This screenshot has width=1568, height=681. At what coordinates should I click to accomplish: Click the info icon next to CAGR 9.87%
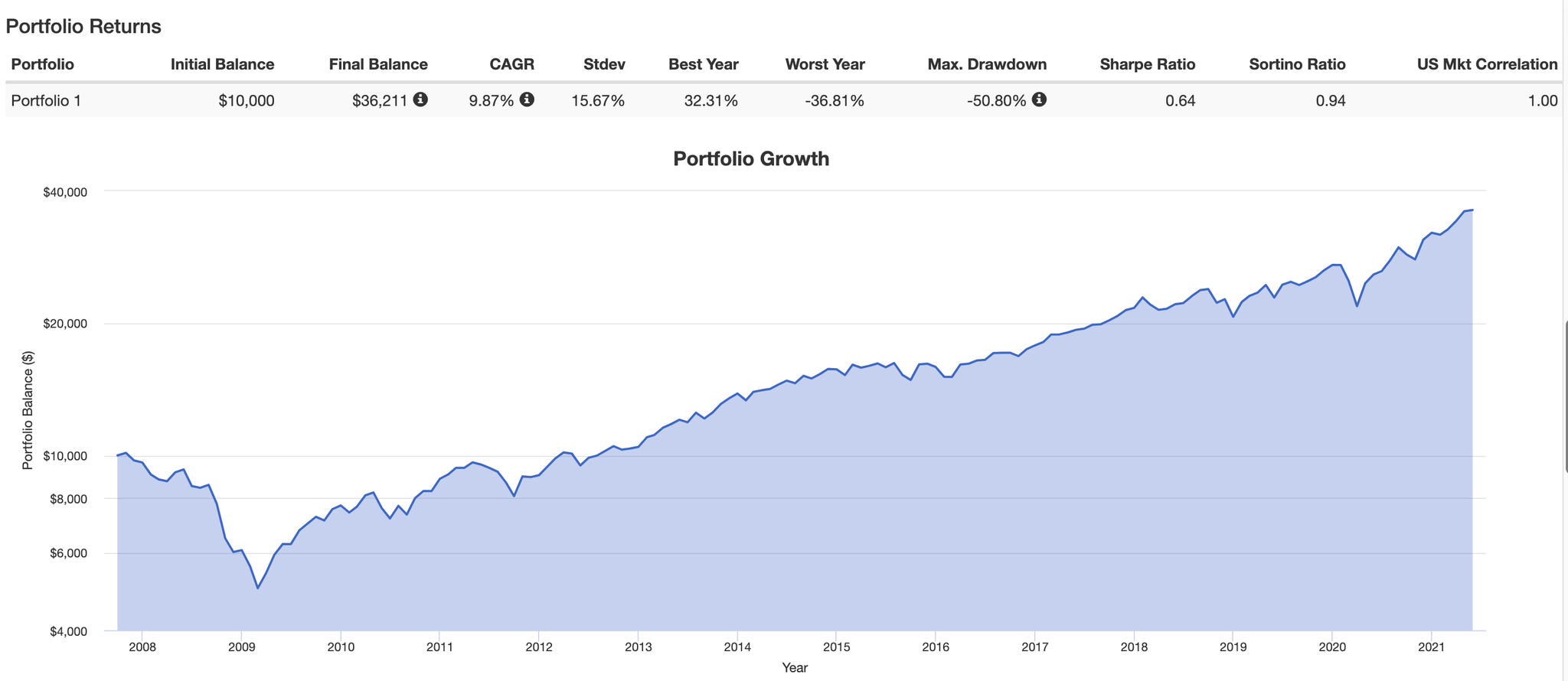click(527, 99)
